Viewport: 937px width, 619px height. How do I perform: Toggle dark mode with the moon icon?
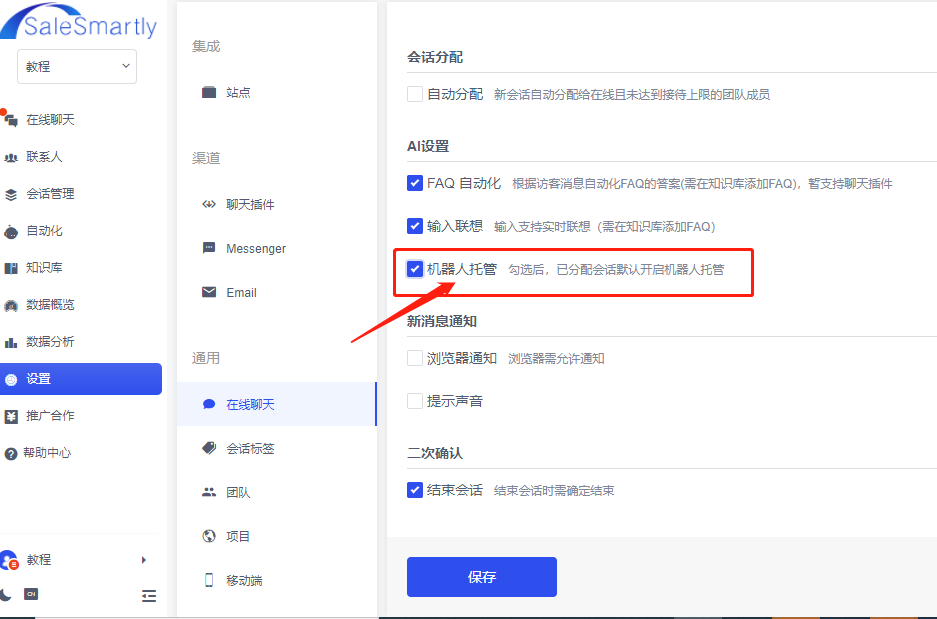(x=5, y=594)
